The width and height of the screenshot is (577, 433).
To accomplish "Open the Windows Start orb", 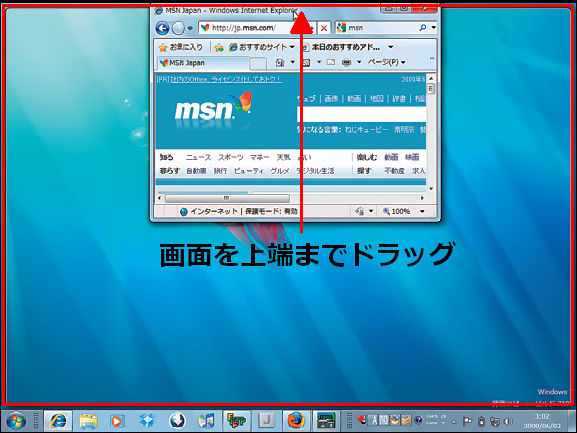I will tap(16, 421).
